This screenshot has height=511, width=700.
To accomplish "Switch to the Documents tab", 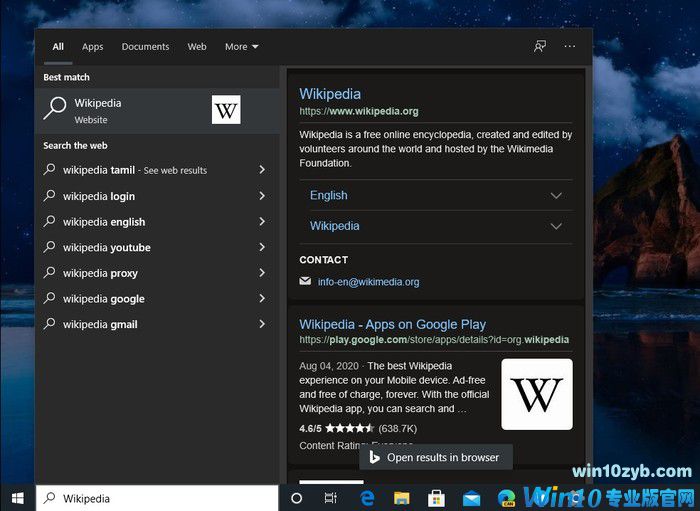I will click(145, 47).
